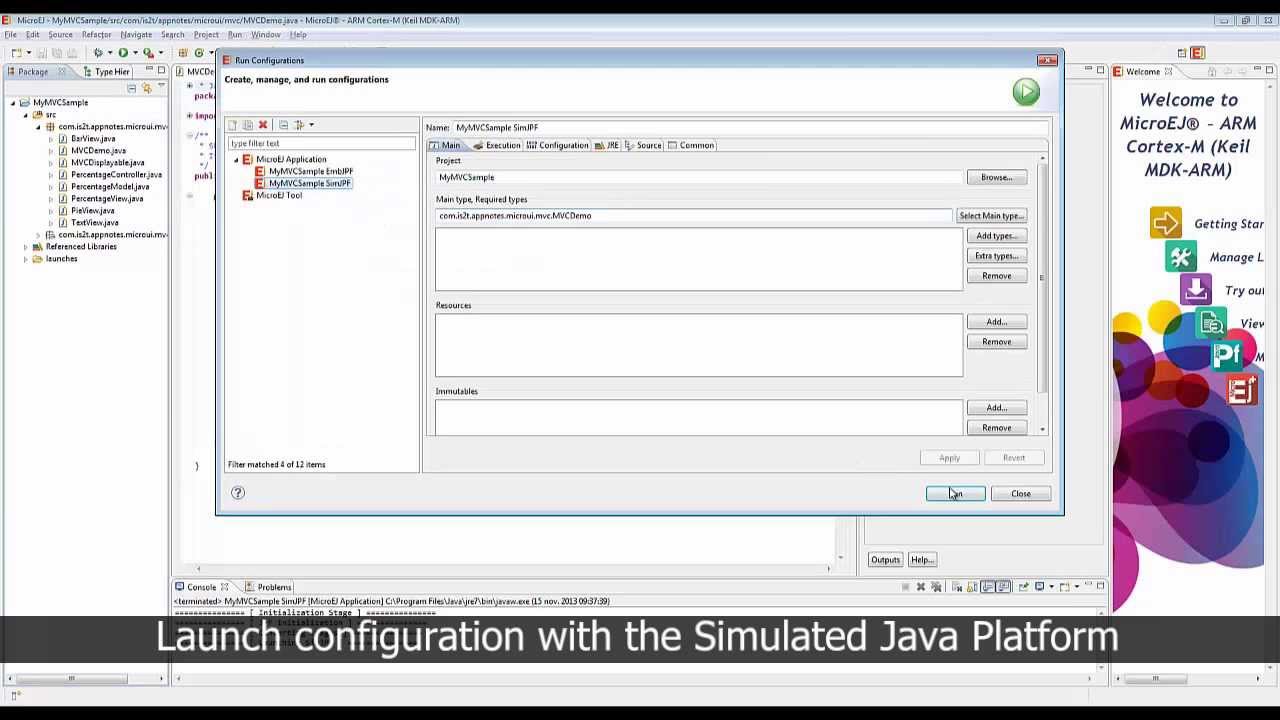
Task: Click the New toolbar icon
Action: [16, 52]
